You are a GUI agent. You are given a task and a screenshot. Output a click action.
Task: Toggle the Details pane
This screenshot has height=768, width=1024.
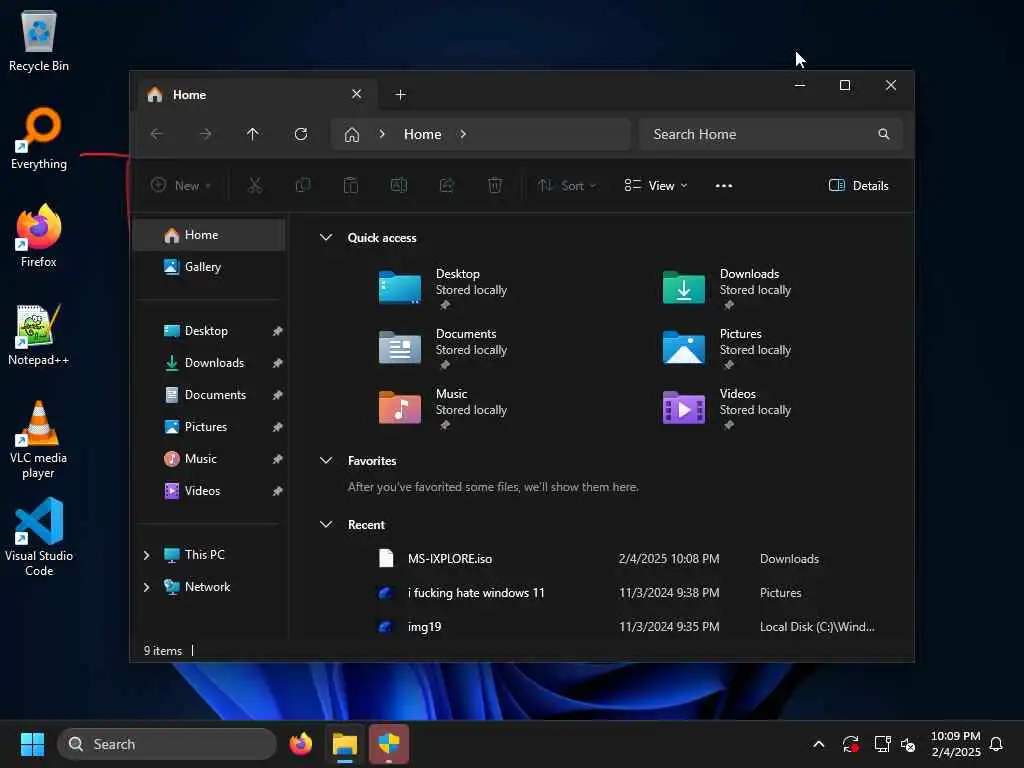[x=859, y=185]
